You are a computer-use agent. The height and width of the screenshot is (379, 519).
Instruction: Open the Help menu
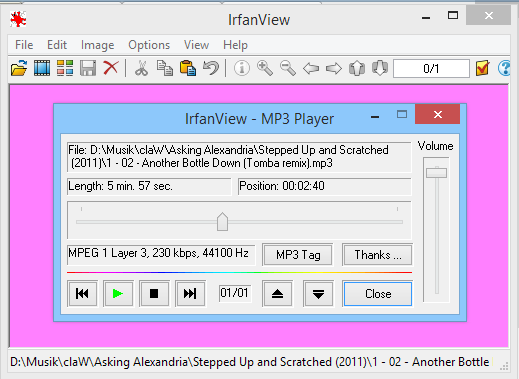(235, 45)
